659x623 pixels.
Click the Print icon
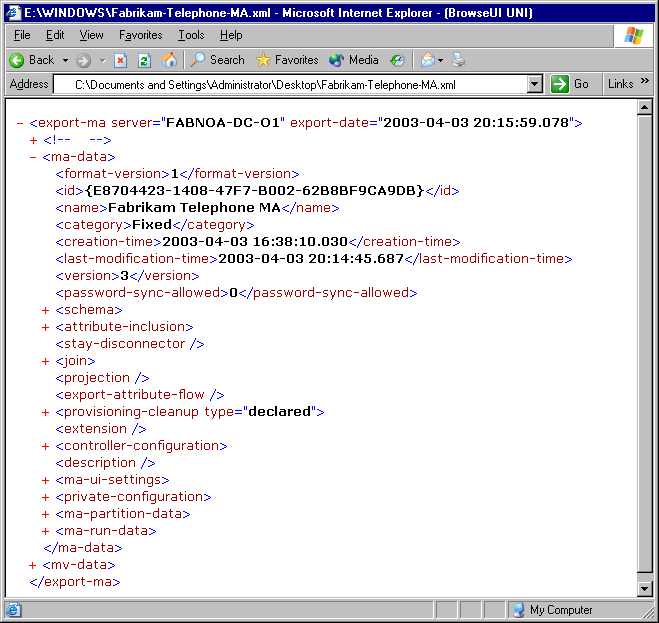click(459, 60)
